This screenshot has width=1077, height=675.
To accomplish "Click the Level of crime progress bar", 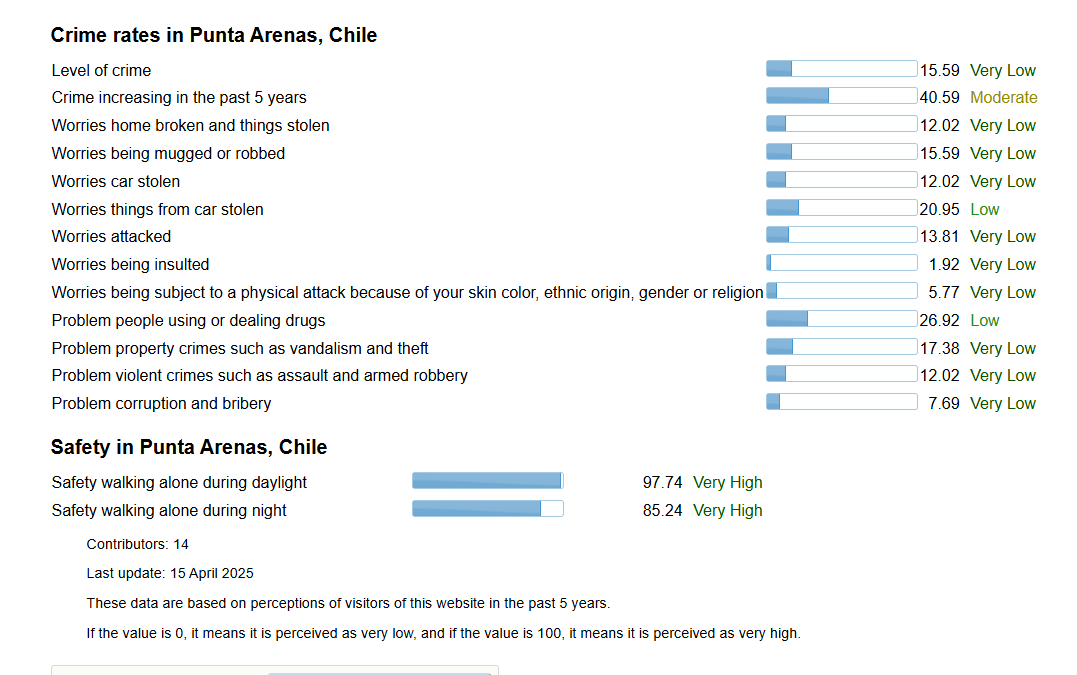I will 841,69.
